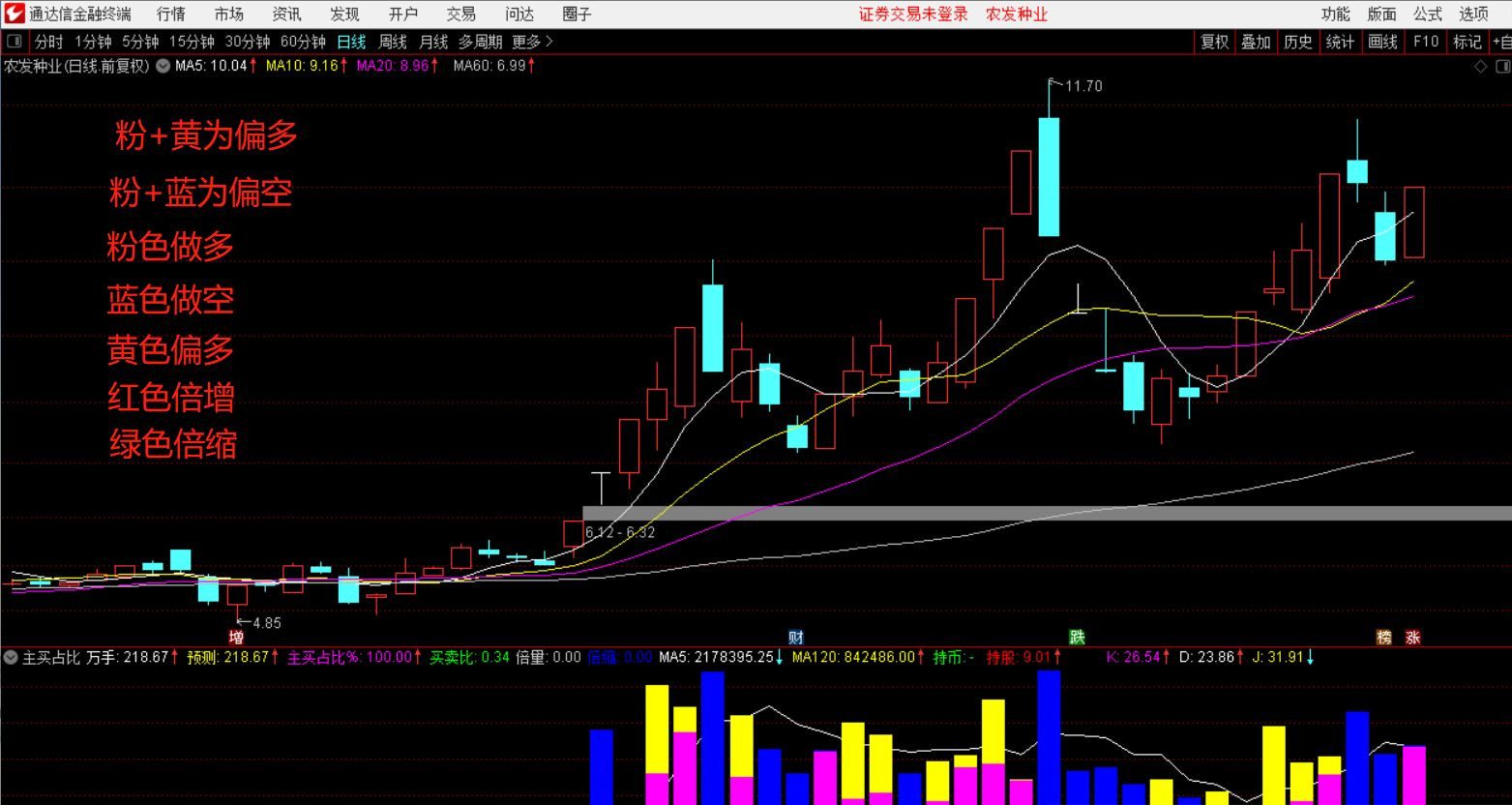Image resolution: width=1512 pixels, height=805 pixels.
Task: Click the 通达信 red logo icon
Action: click(x=14, y=14)
